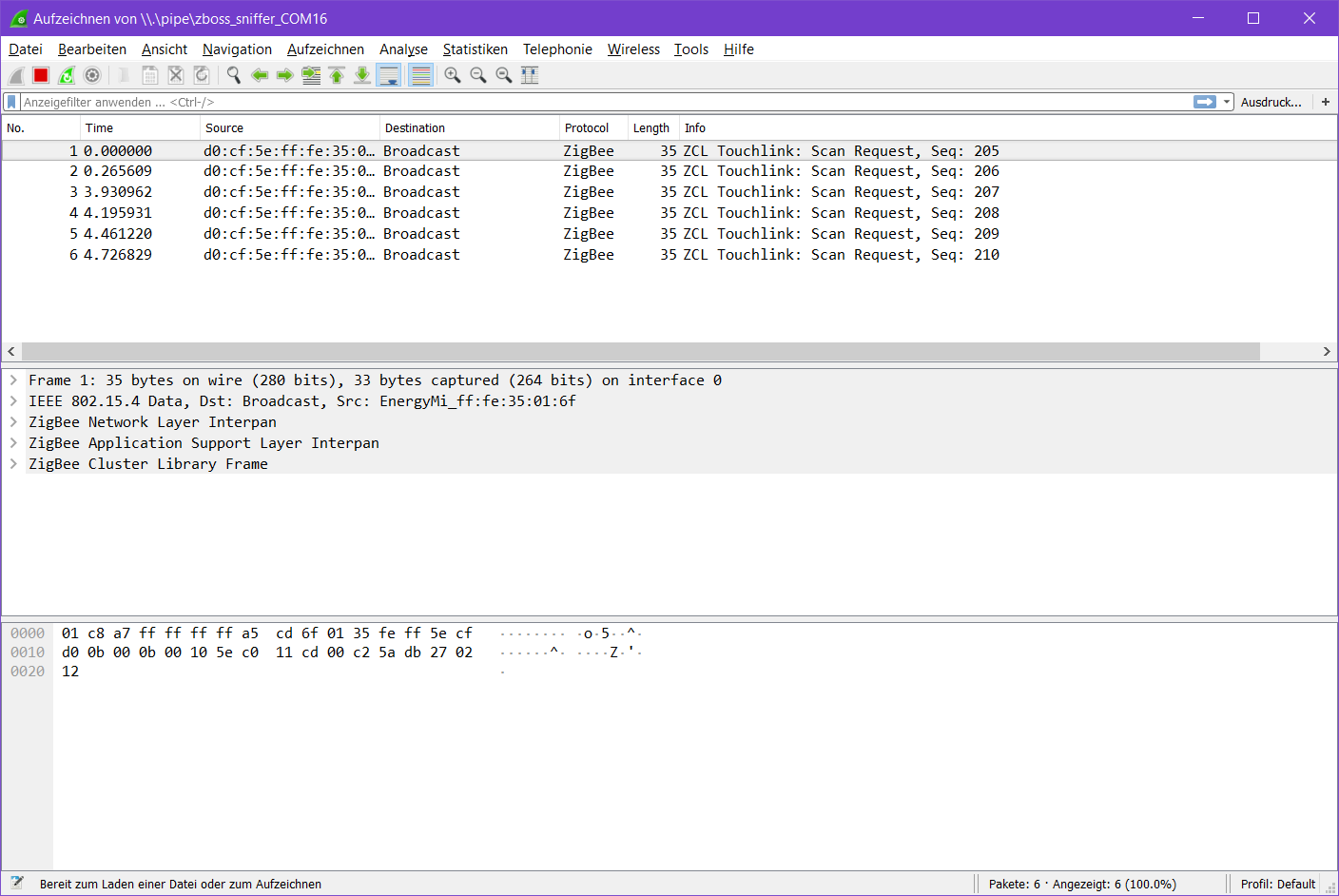1339x896 pixels.
Task: Toggle auto-scroll during live capture
Action: (x=389, y=75)
